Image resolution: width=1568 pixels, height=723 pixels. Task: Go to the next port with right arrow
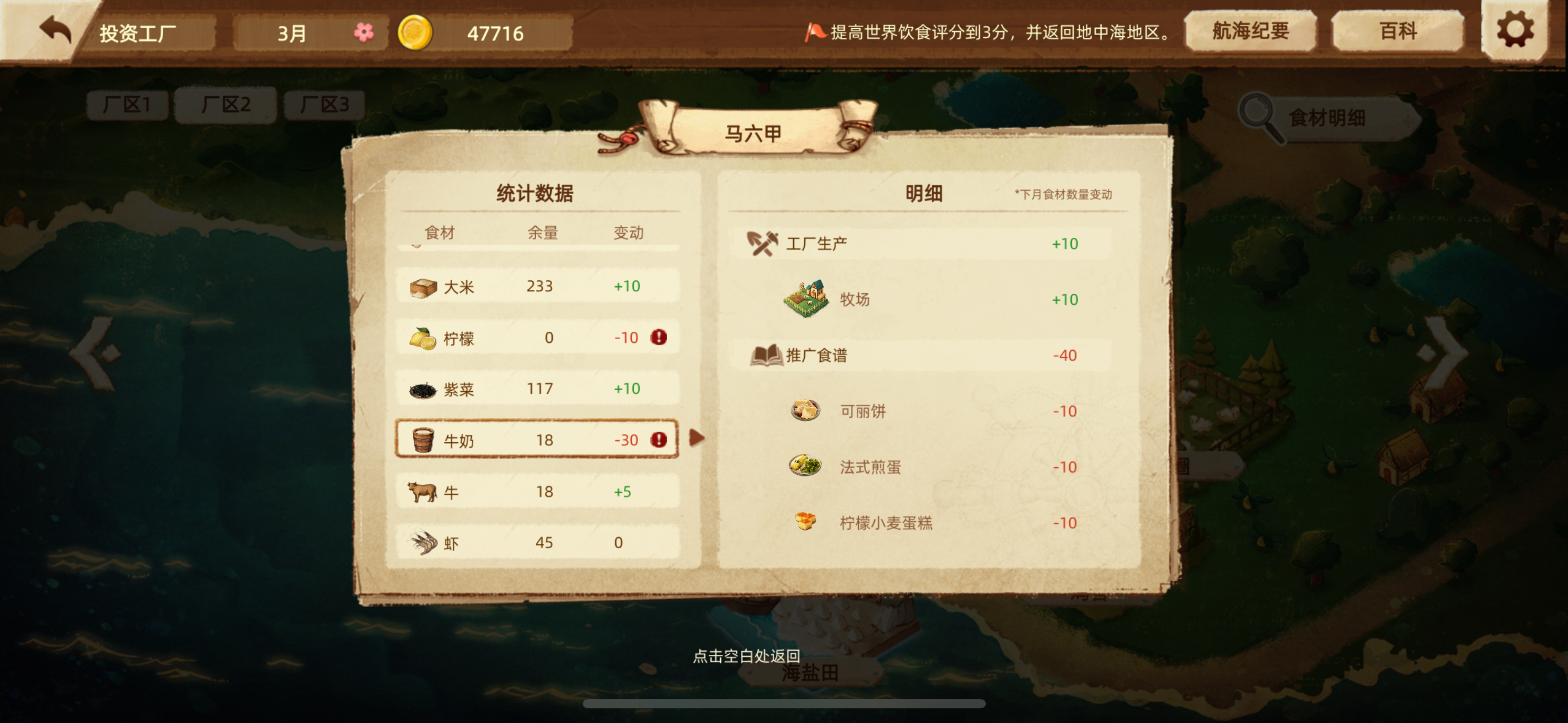[x=1443, y=353]
